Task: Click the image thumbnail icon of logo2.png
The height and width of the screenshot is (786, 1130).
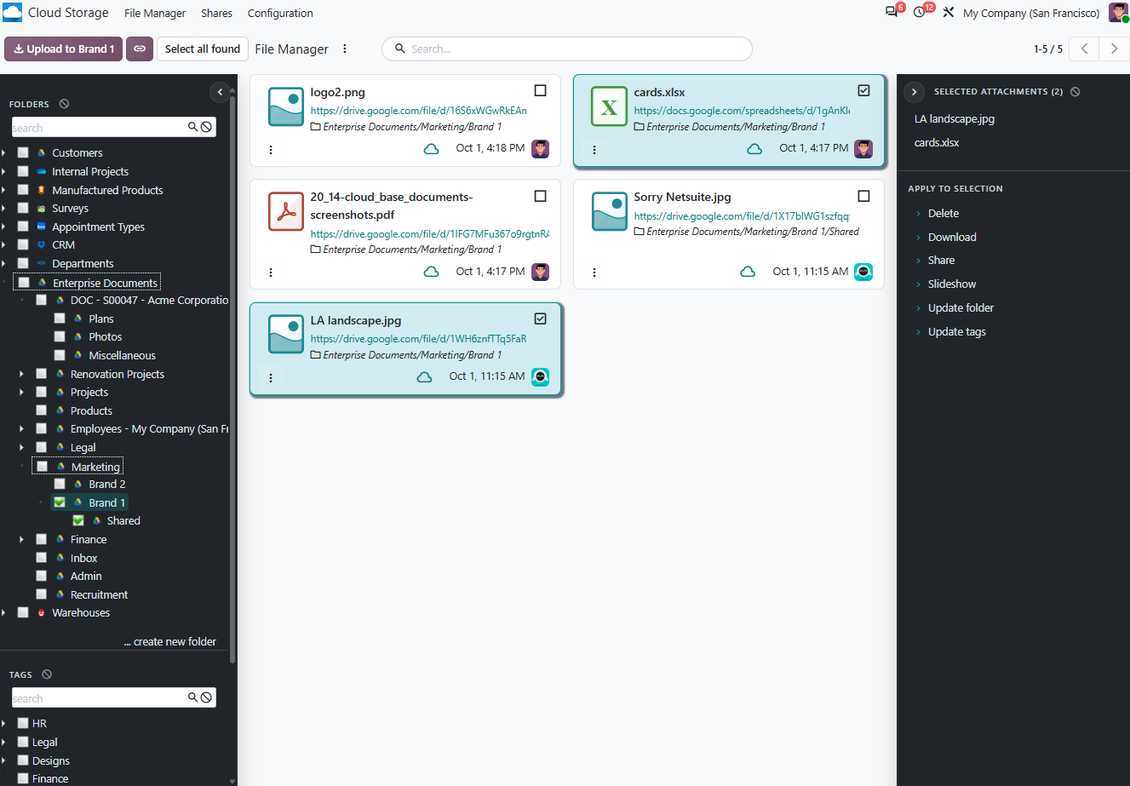Action: pos(285,107)
